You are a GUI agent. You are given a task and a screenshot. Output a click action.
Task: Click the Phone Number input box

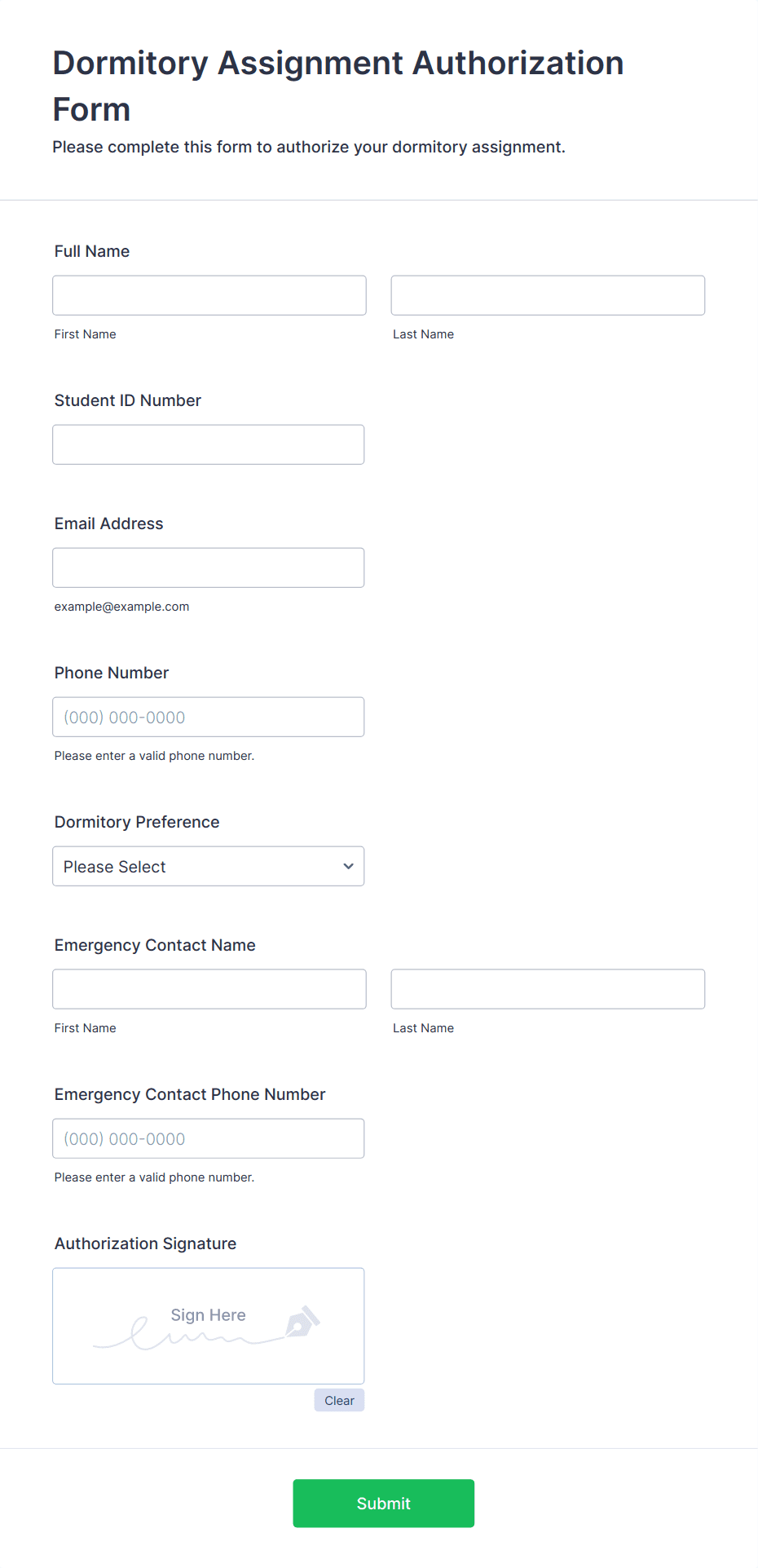pyautogui.click(x=209, y=717)
